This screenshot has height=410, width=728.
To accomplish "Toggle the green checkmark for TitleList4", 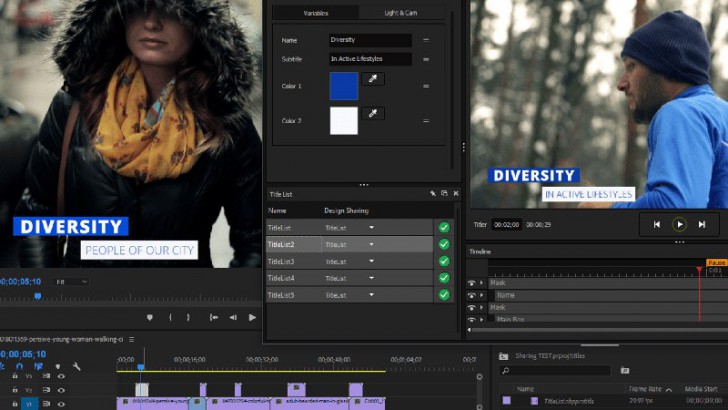I will (444, 278).
